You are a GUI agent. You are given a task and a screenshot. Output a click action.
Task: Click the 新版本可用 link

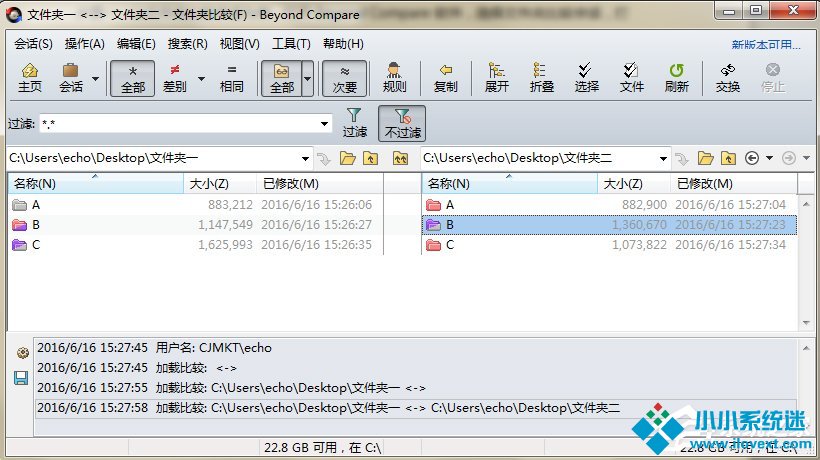[766, 45]
